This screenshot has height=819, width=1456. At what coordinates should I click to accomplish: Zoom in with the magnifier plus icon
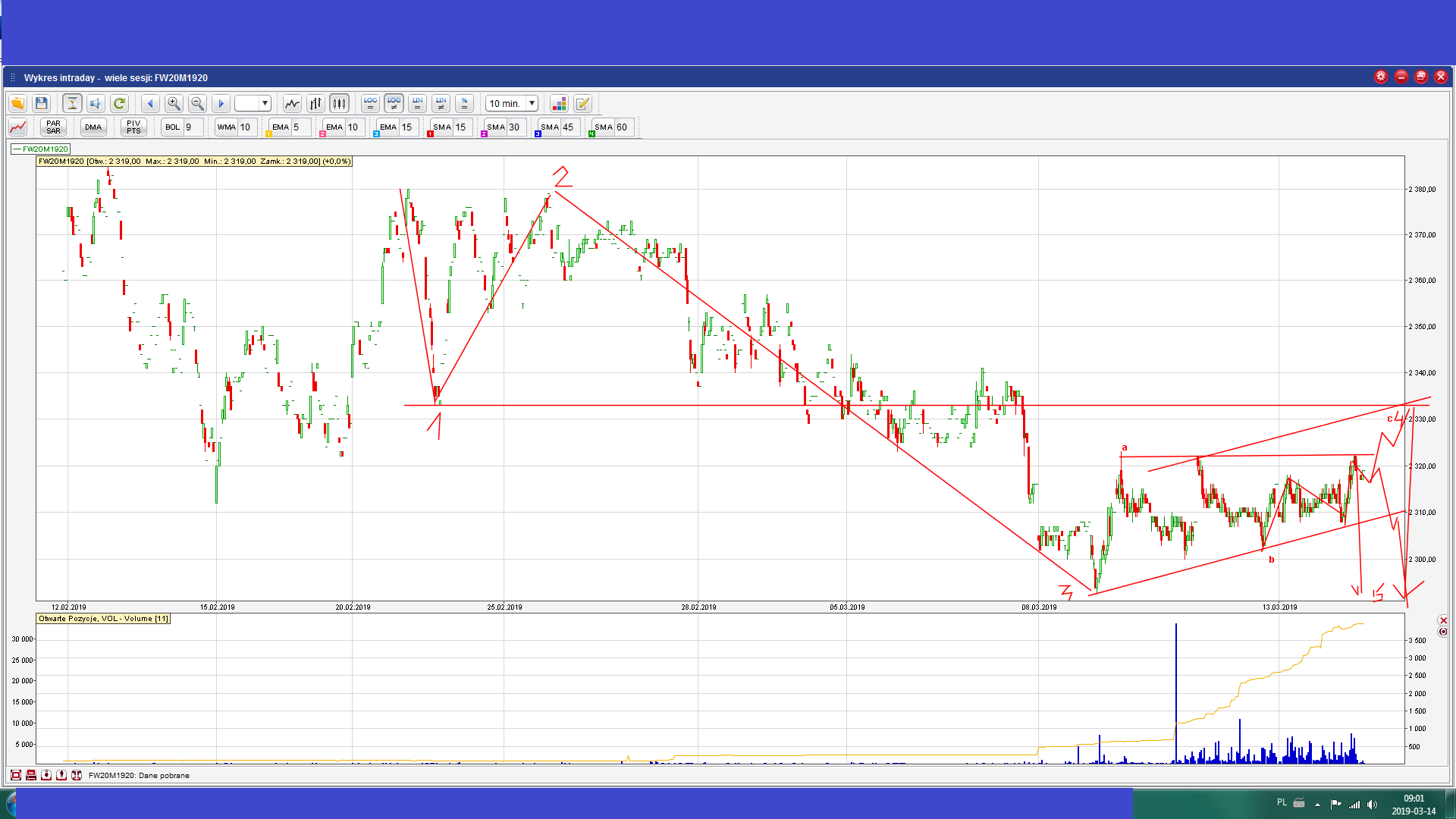point(174,104)
